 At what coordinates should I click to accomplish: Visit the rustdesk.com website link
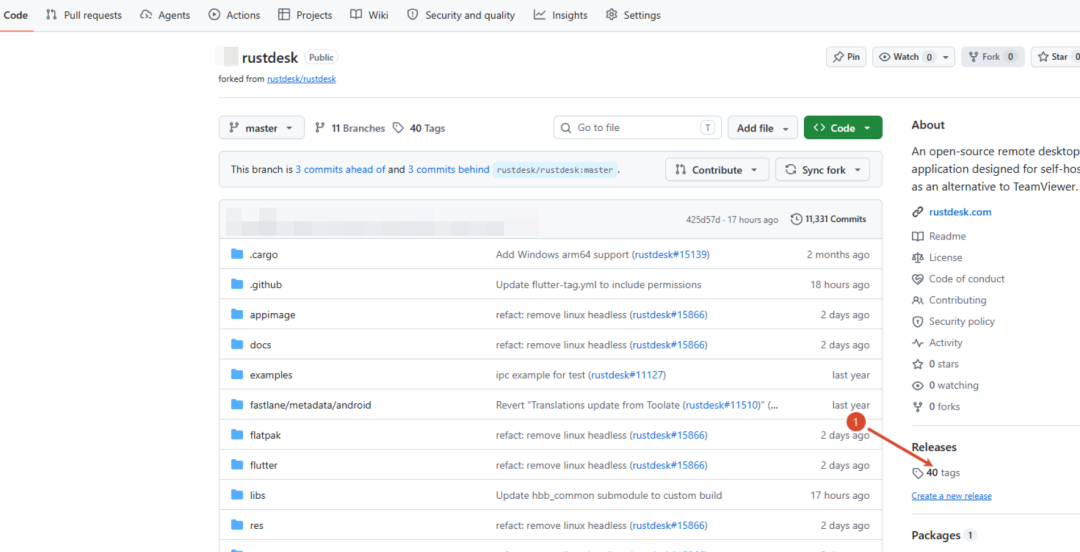[x=960, y=212]
